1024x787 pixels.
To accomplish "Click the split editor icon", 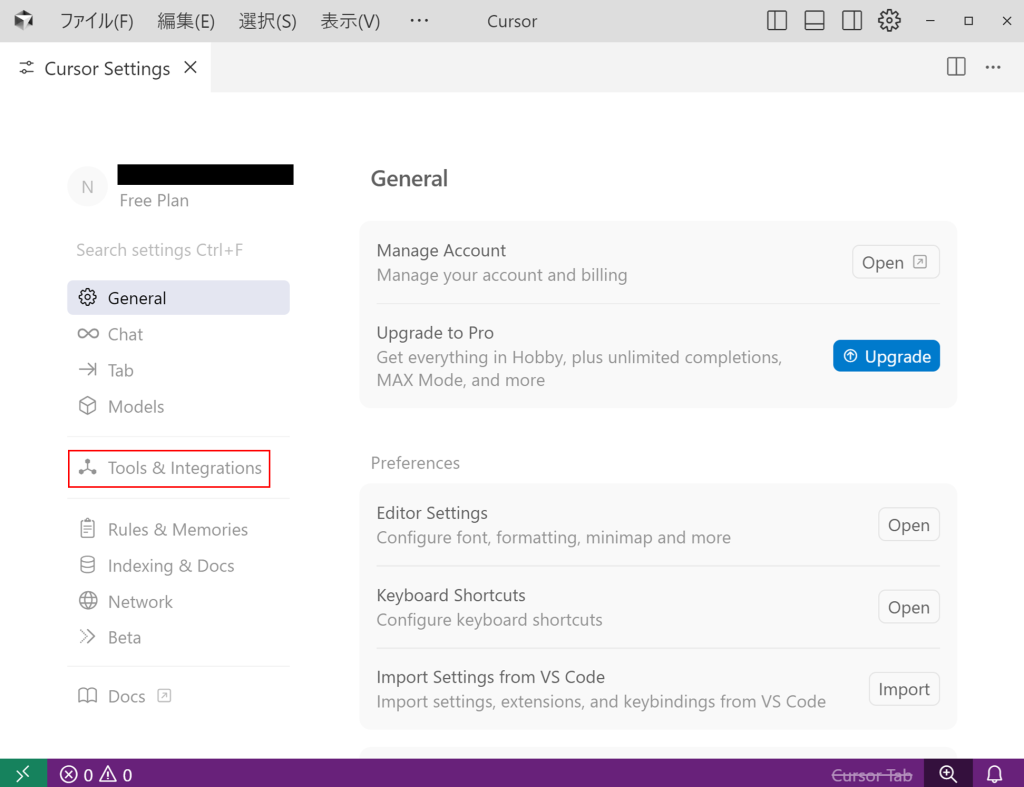I will [x=956, y=67].
